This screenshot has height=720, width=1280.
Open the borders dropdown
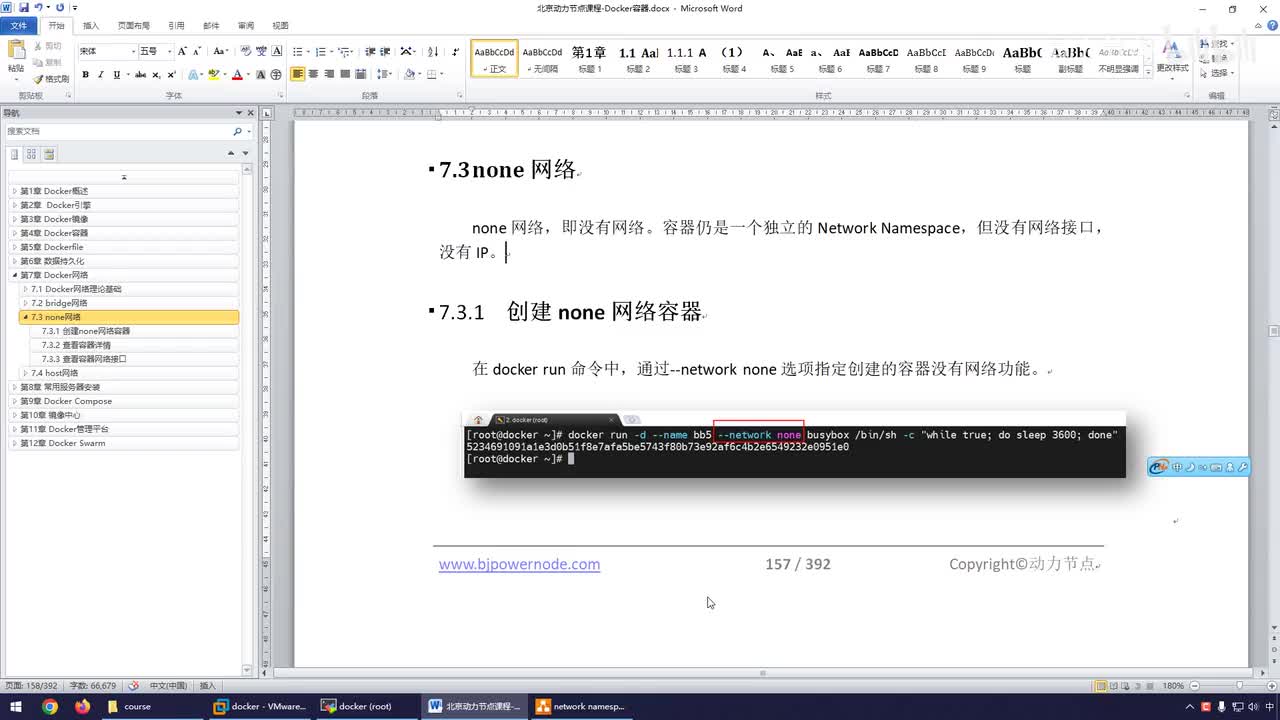(441, 75)
